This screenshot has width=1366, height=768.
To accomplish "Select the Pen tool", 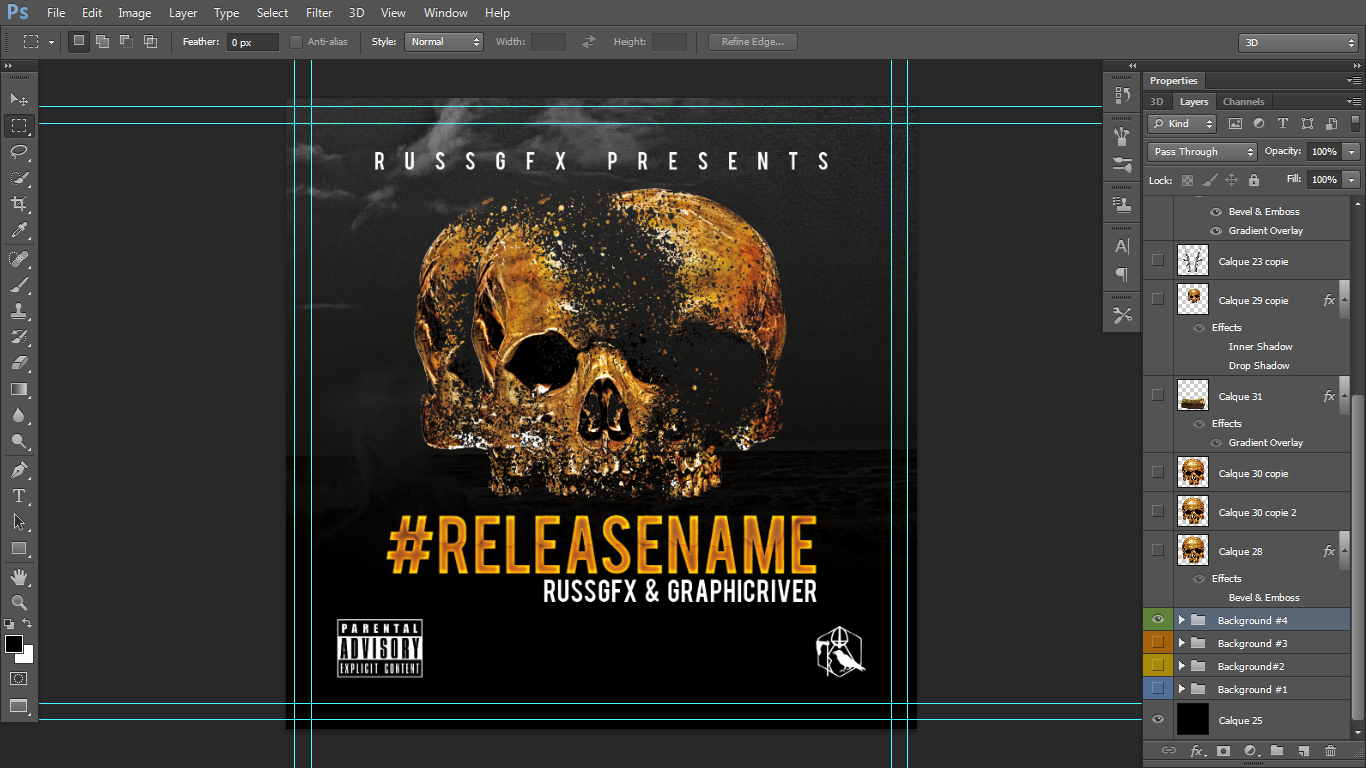I will point(19,470).
